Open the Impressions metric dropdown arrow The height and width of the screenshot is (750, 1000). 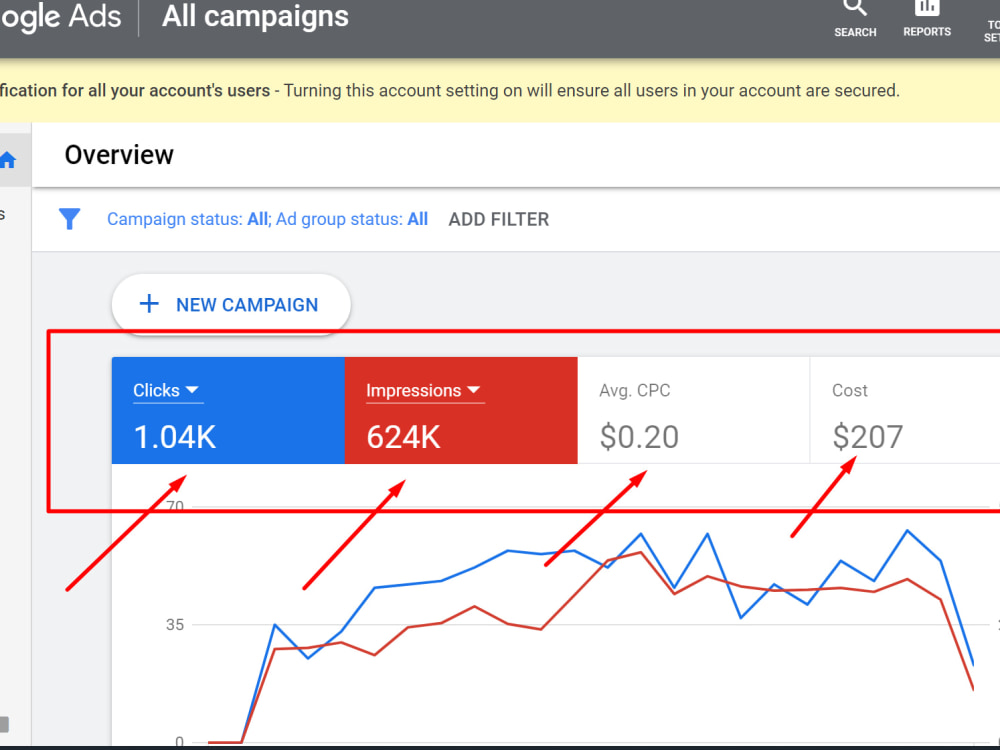473,390
